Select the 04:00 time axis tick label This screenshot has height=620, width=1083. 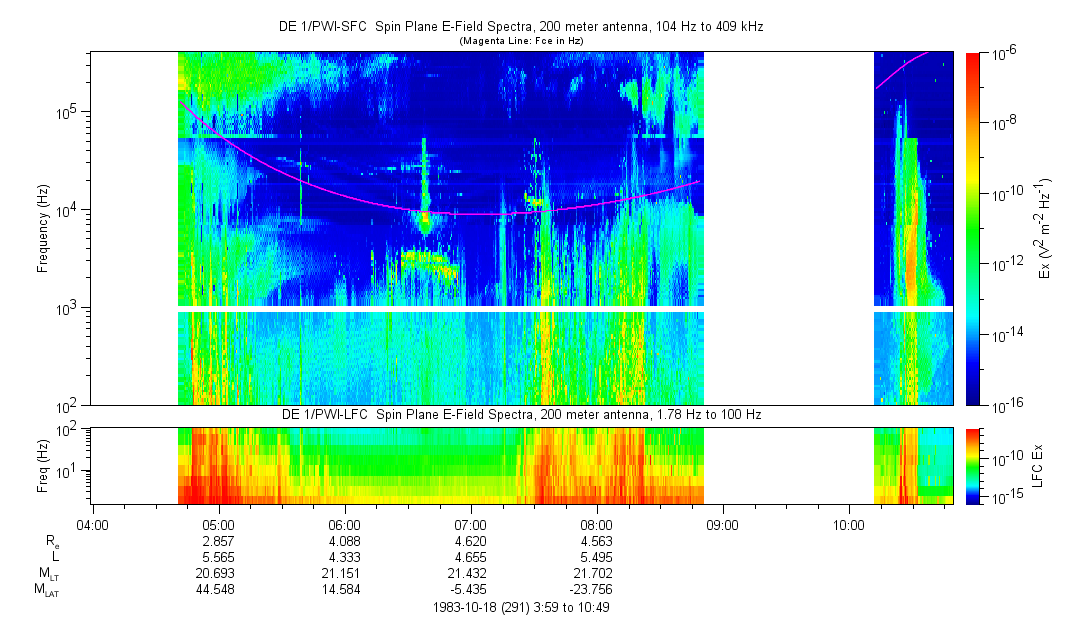pyautogui.click(x=92, y=523)
